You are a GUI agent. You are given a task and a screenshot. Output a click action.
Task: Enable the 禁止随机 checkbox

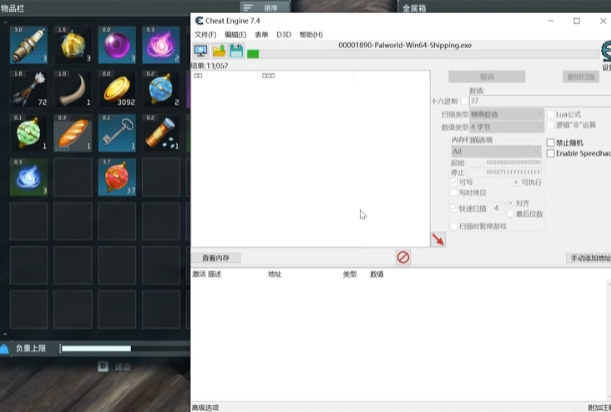(x=551, y=143)
